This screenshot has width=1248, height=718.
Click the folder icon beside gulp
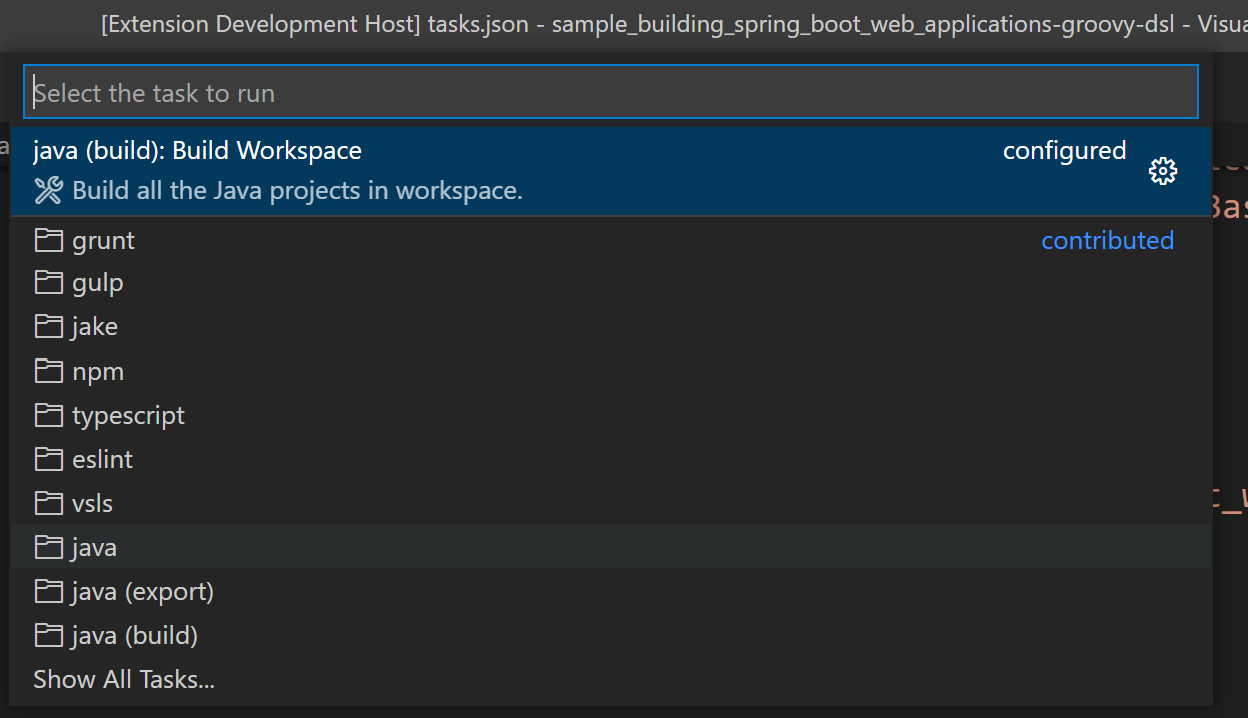[48, 283]
